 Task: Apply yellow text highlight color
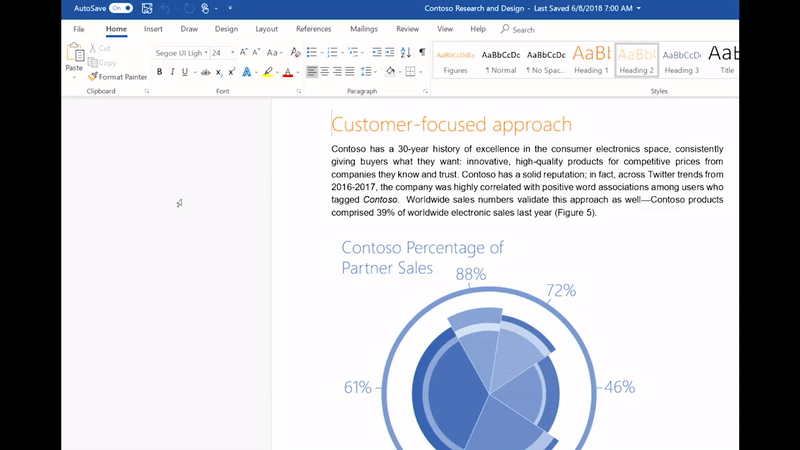[x=267, y=72]
